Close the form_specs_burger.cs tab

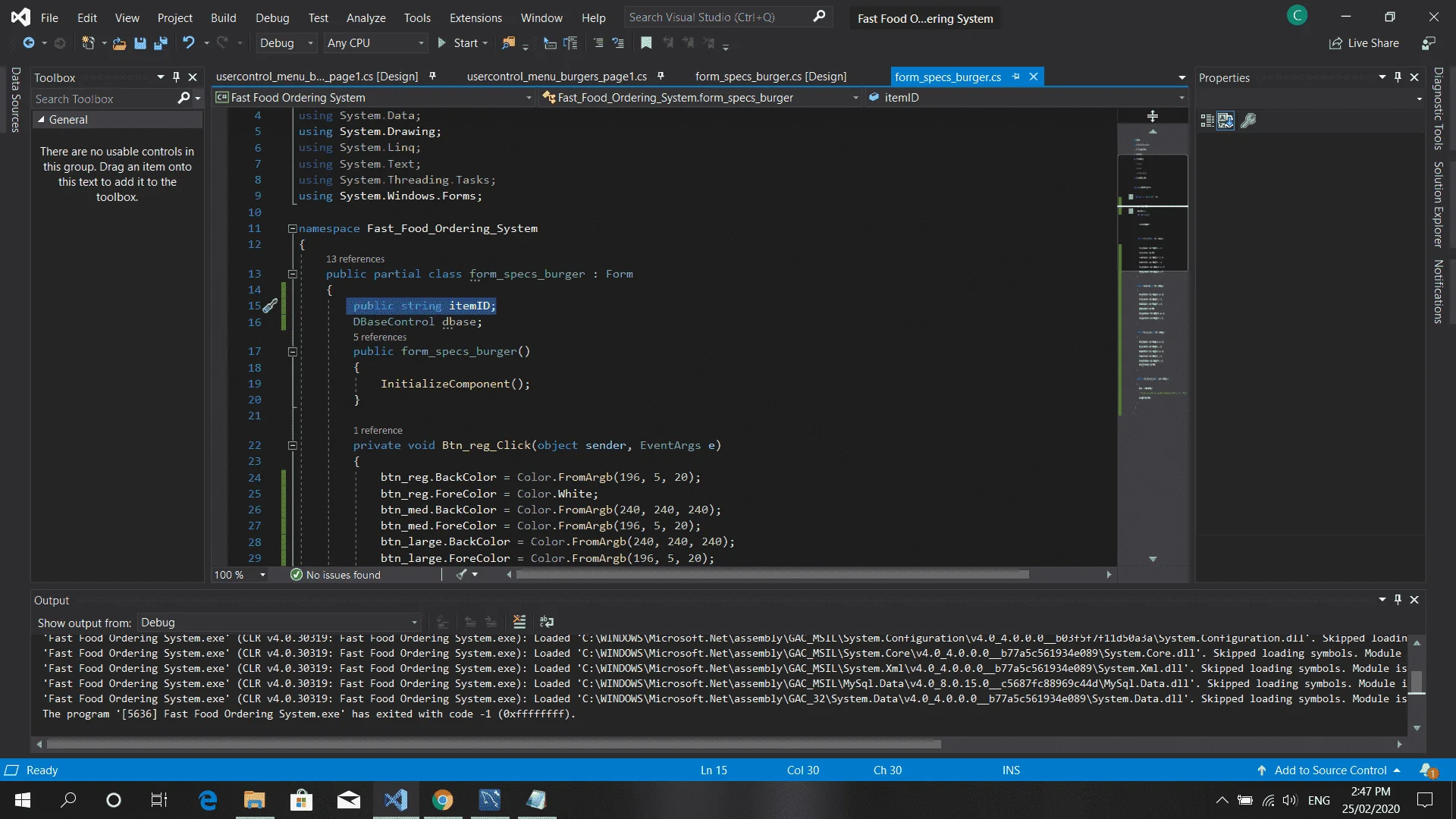coord(1034,77)
